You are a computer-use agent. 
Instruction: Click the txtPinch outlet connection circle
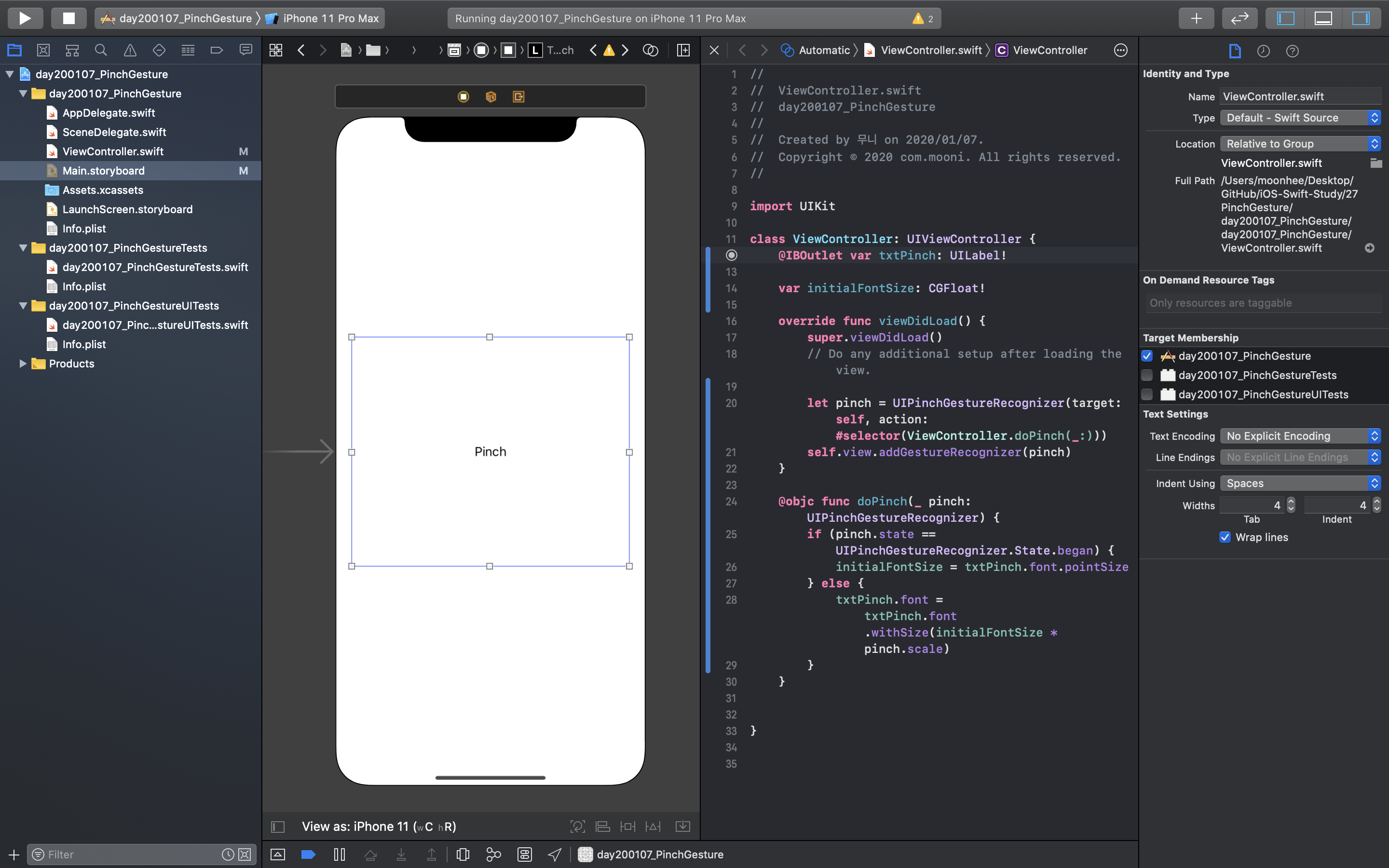731,255
